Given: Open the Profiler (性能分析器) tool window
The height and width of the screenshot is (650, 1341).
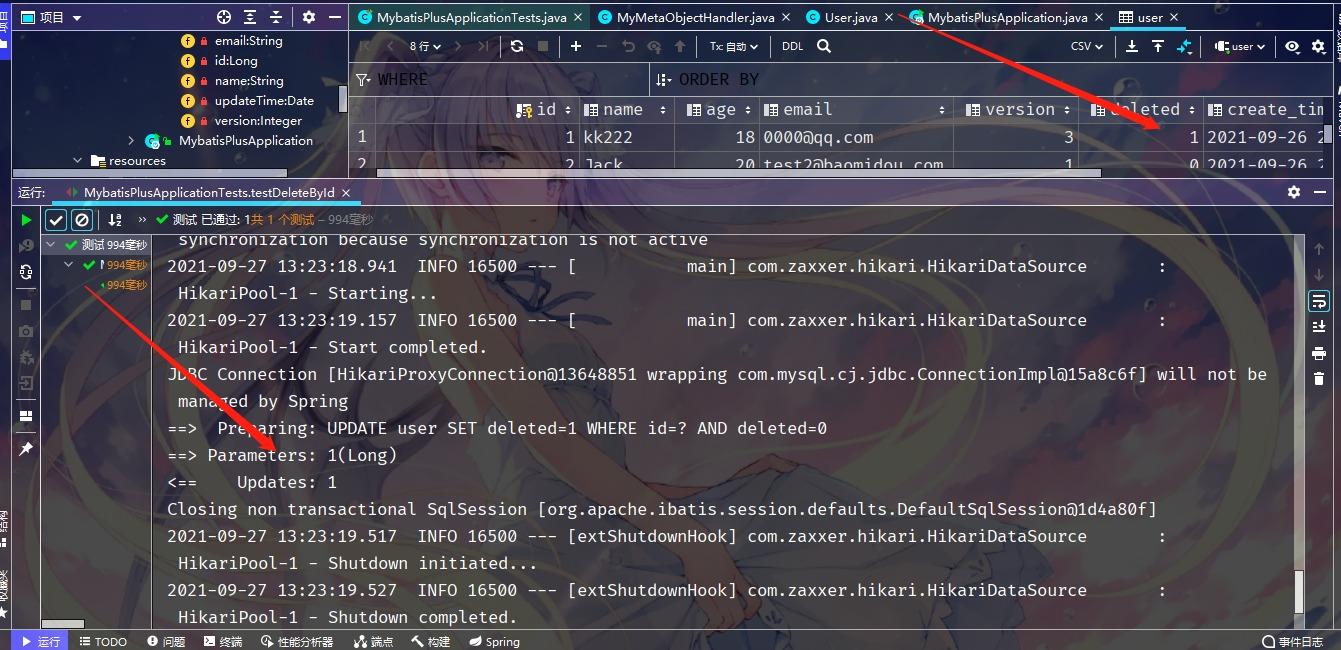Looking at the screenshot, I should pos(297,641).
